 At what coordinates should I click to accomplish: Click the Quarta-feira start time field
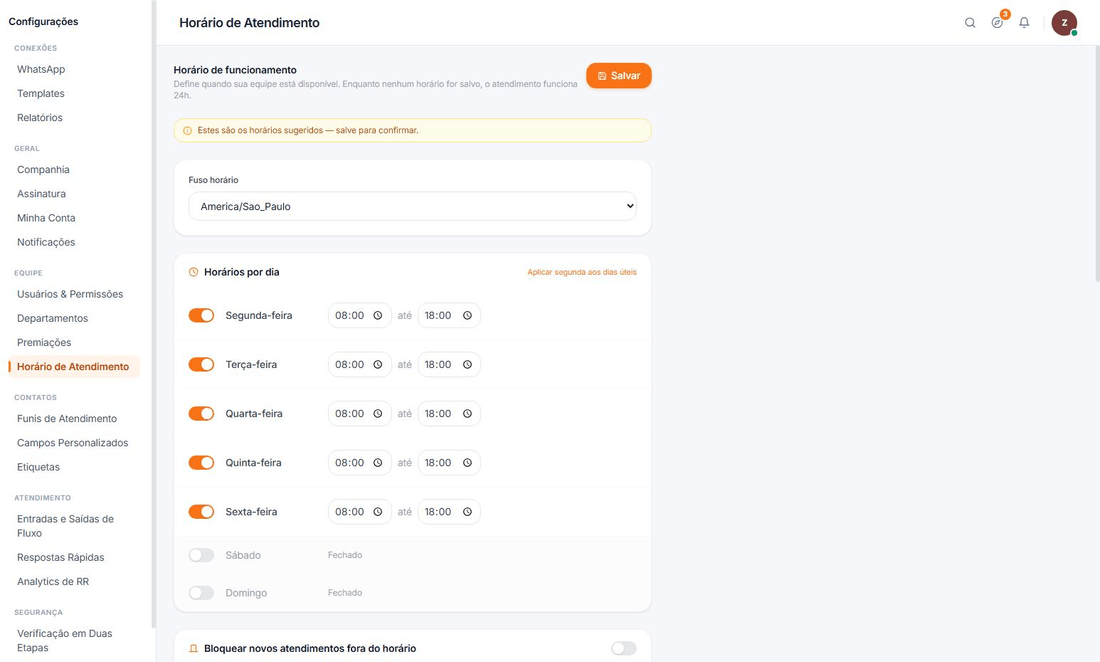[x=359, y=414]
